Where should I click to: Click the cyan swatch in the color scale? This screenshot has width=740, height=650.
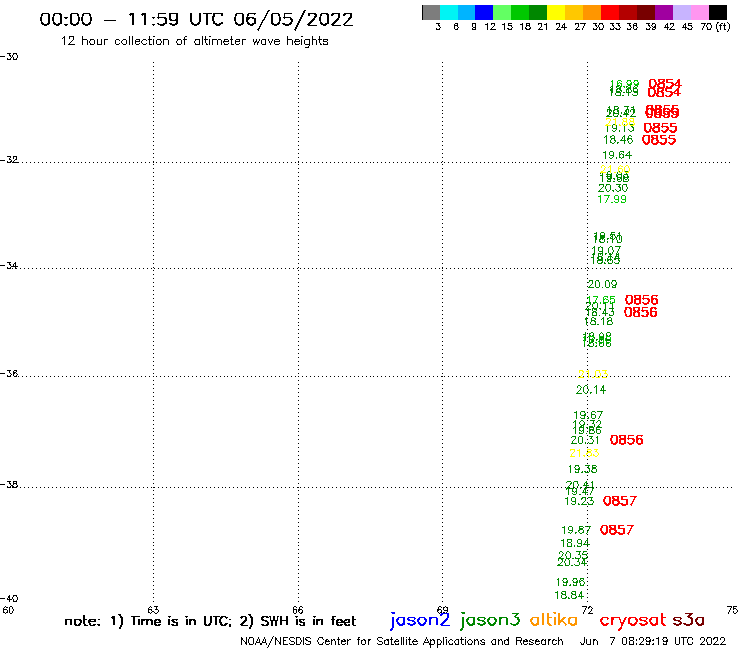click(x=449, y=12)
